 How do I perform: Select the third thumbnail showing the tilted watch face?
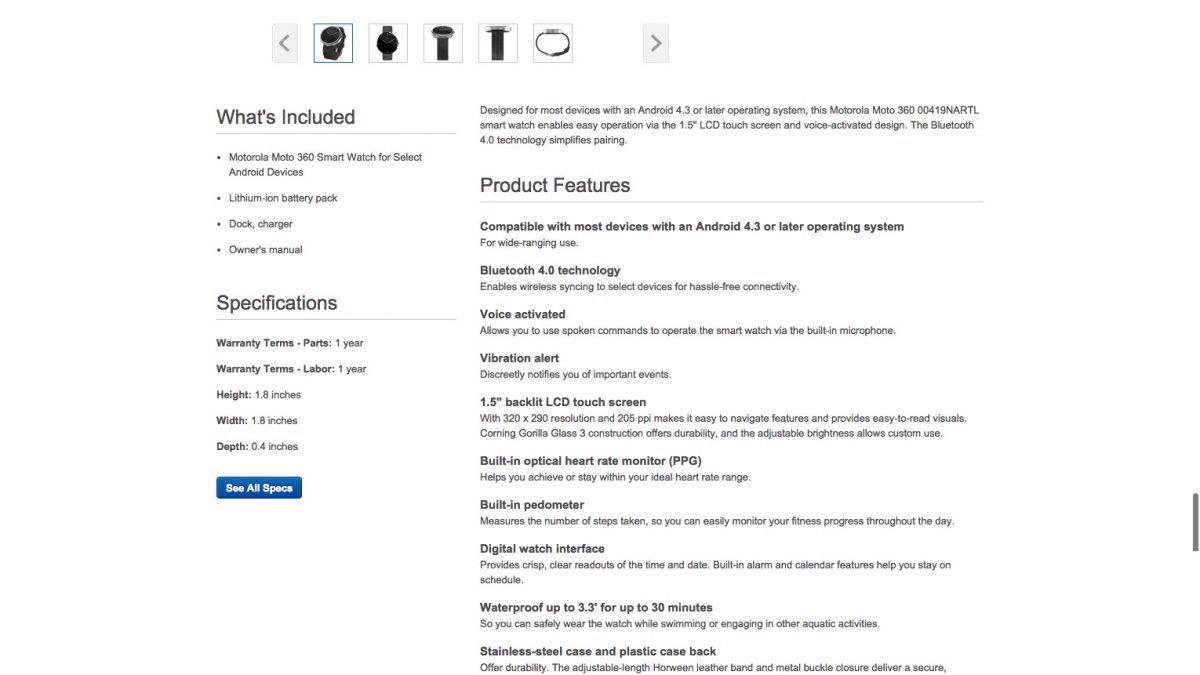click(443, 43)
